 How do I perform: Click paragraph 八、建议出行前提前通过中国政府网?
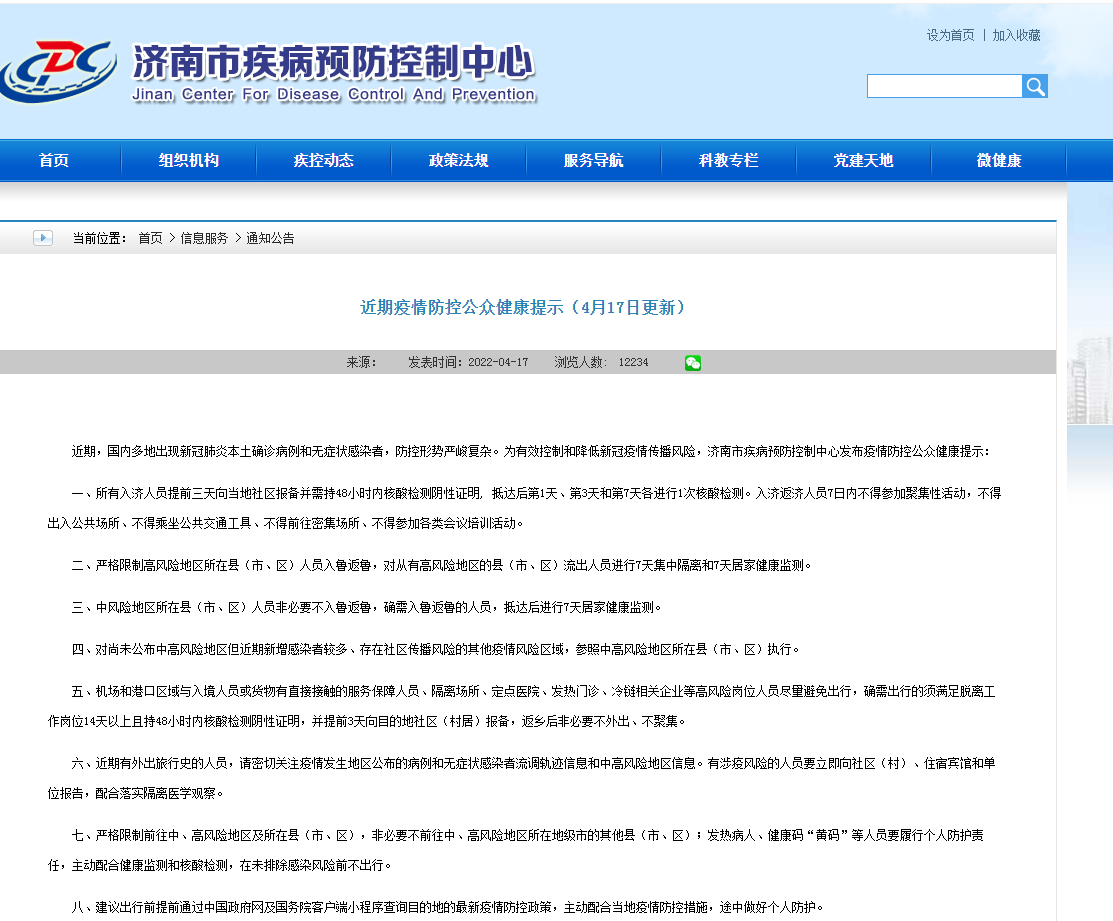point(447,908)
